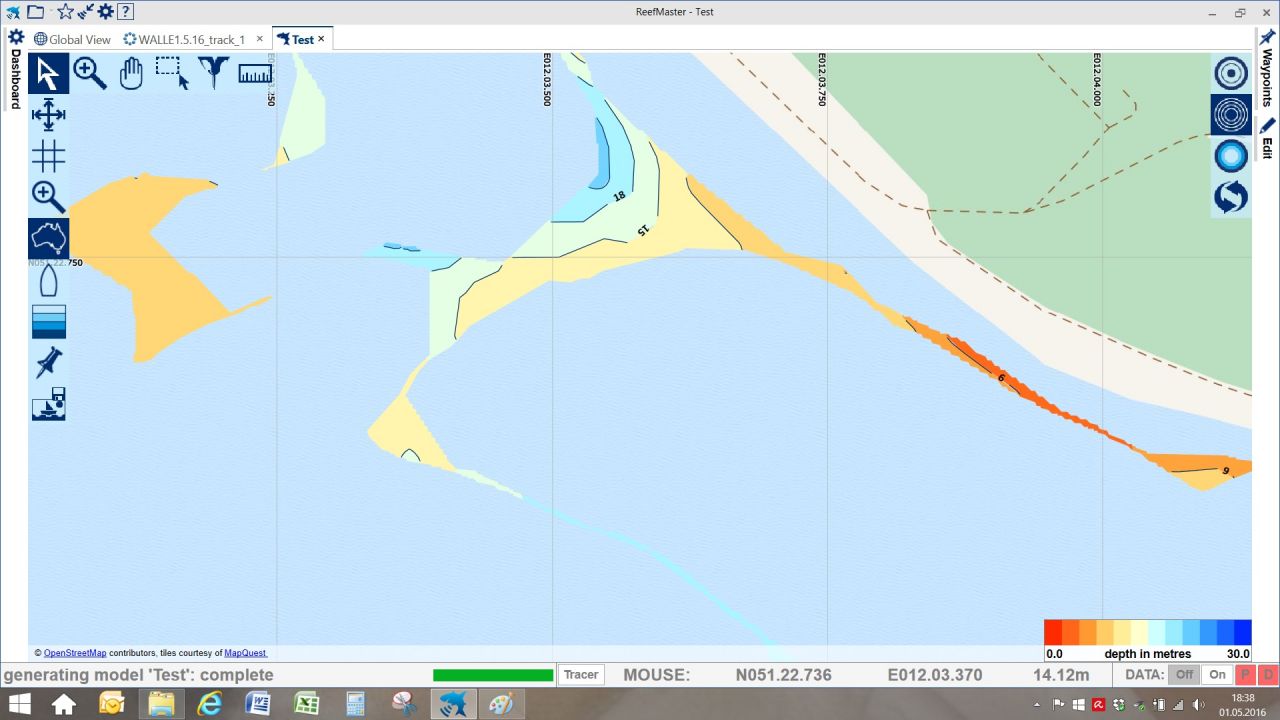The height and width of the screenshot is (720, 1280).
Task: Click the fit-to-extent four-arrow icon
Action: [48, 115]
